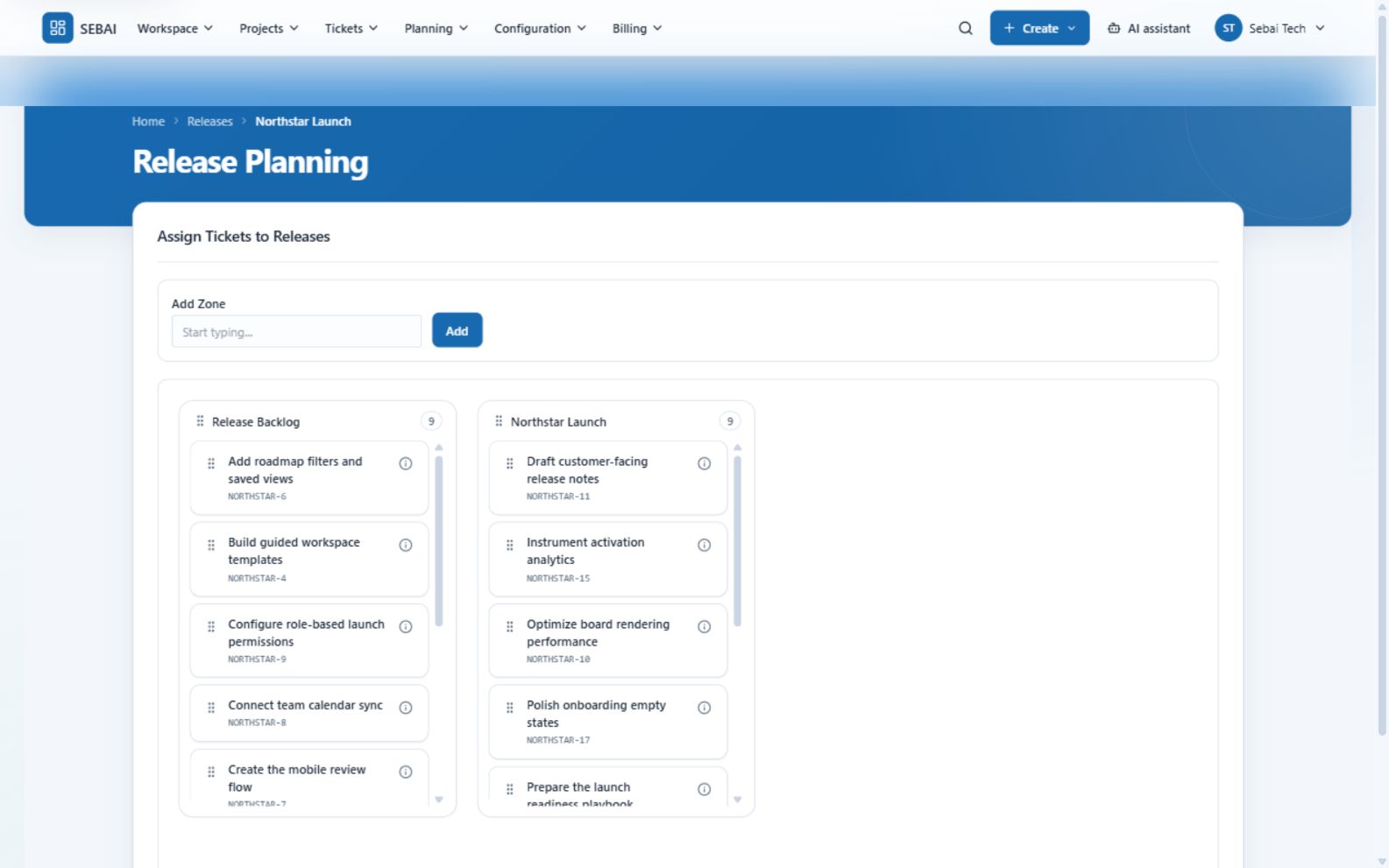Show info for Draft customer-facing release notes
This screenshot has width=1389, height=868.
704,463
